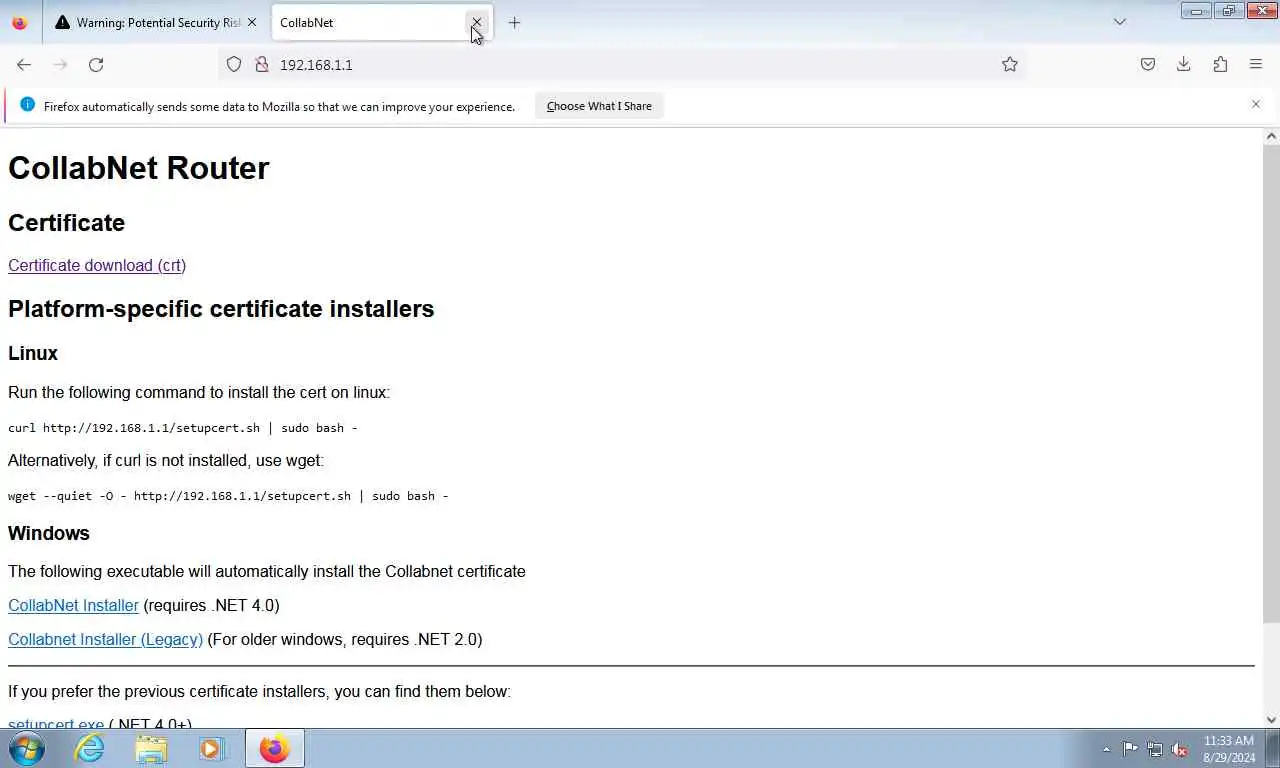Open Windows Explorer folder in taskbar
Image resolution: width=1280 pixels, height=768 pixels.
[151, 748]
